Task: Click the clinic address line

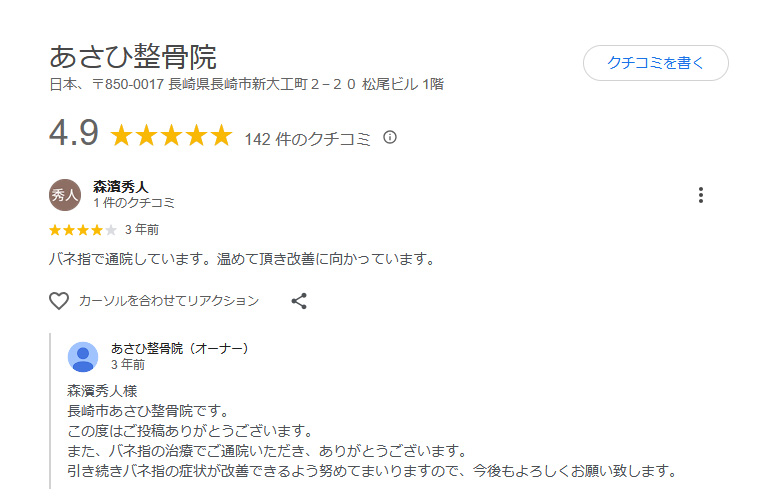Action: pos(246,84)
